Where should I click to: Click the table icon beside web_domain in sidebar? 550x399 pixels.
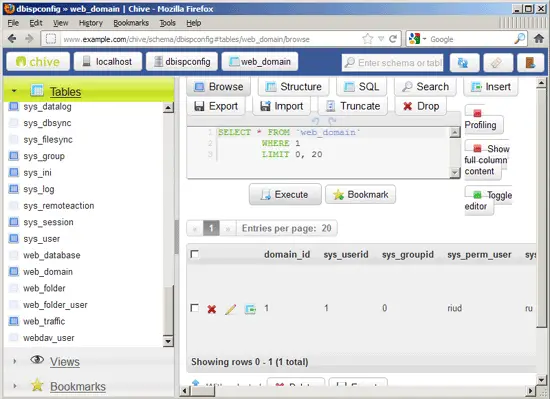point(13,271)
